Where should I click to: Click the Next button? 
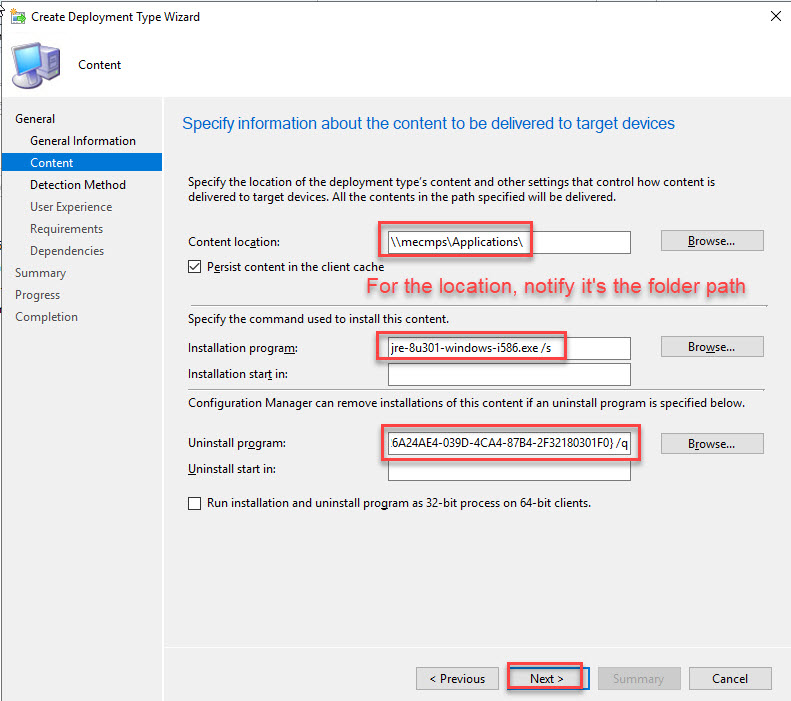[x=546, y=678]
